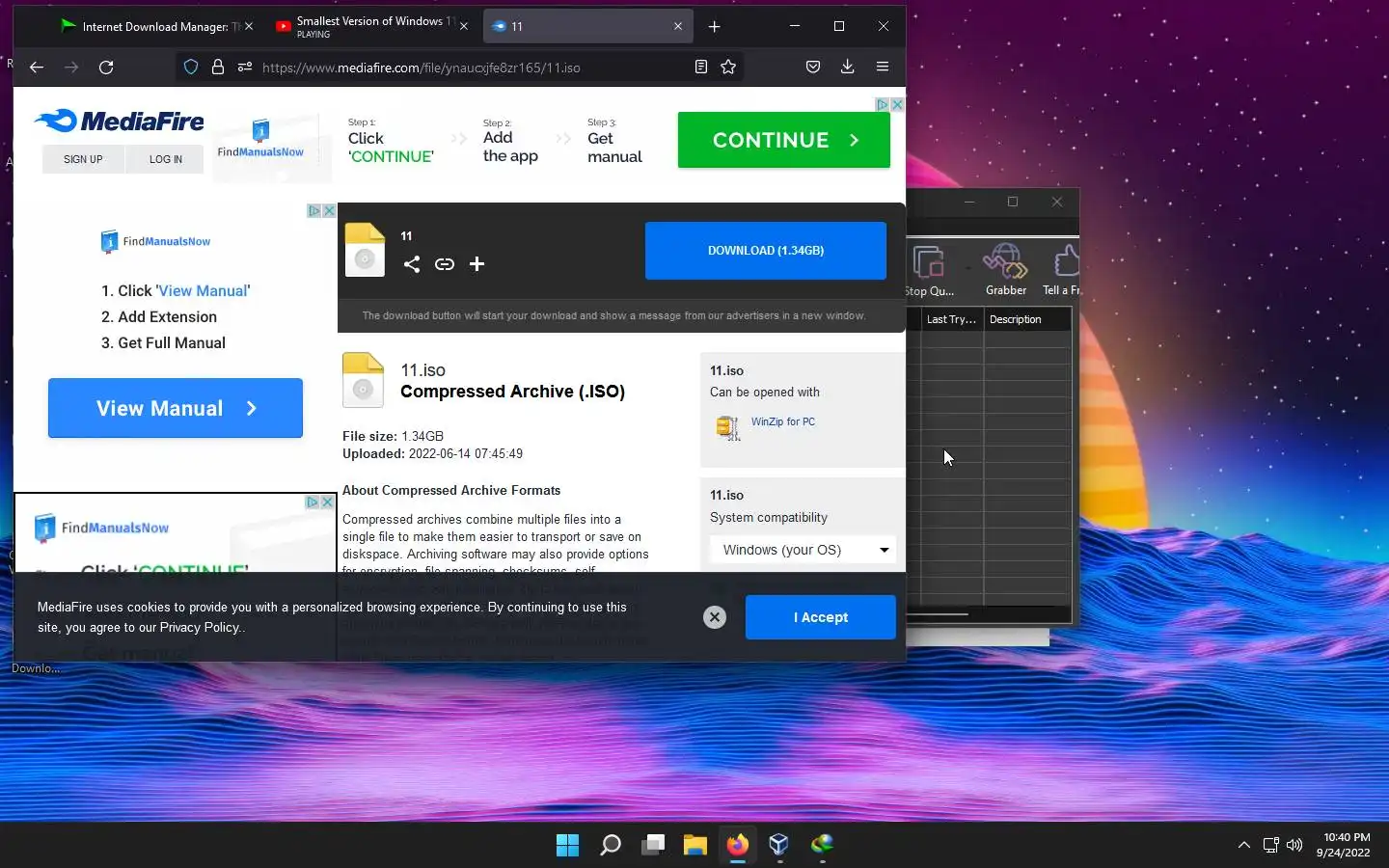Open clock and date in taskbar
1389x868 pixels.
tap(1344, 846)
